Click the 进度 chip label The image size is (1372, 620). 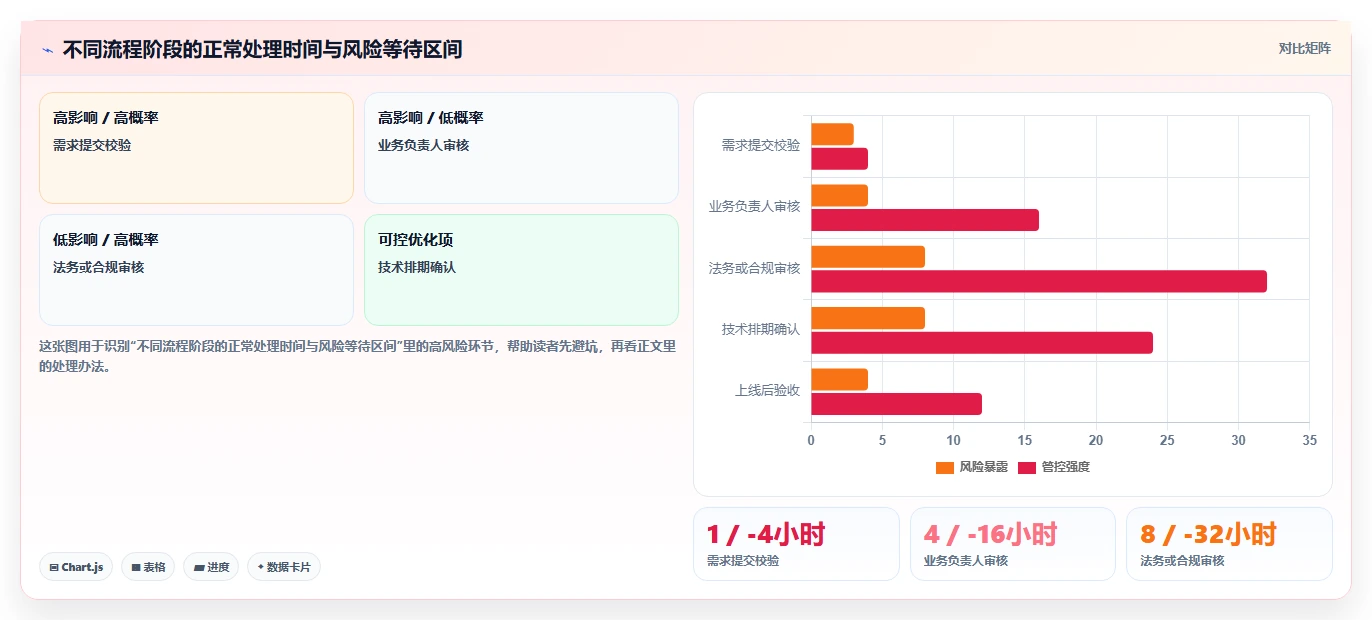218,567
